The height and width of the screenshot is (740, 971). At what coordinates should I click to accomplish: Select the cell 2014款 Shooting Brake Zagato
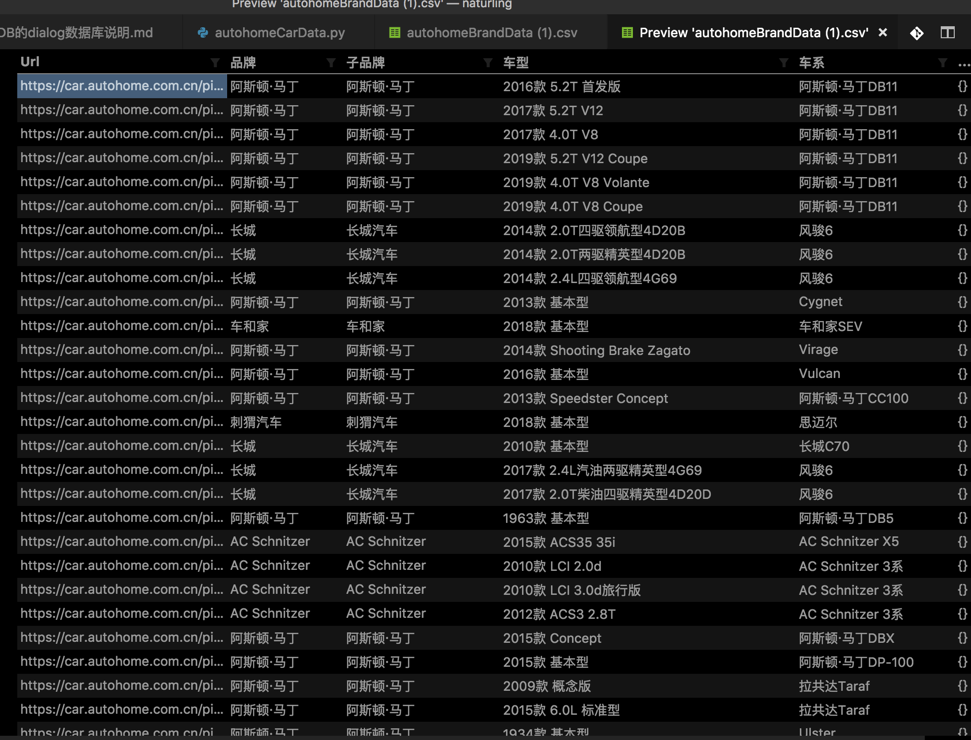[x=596, y=350]
